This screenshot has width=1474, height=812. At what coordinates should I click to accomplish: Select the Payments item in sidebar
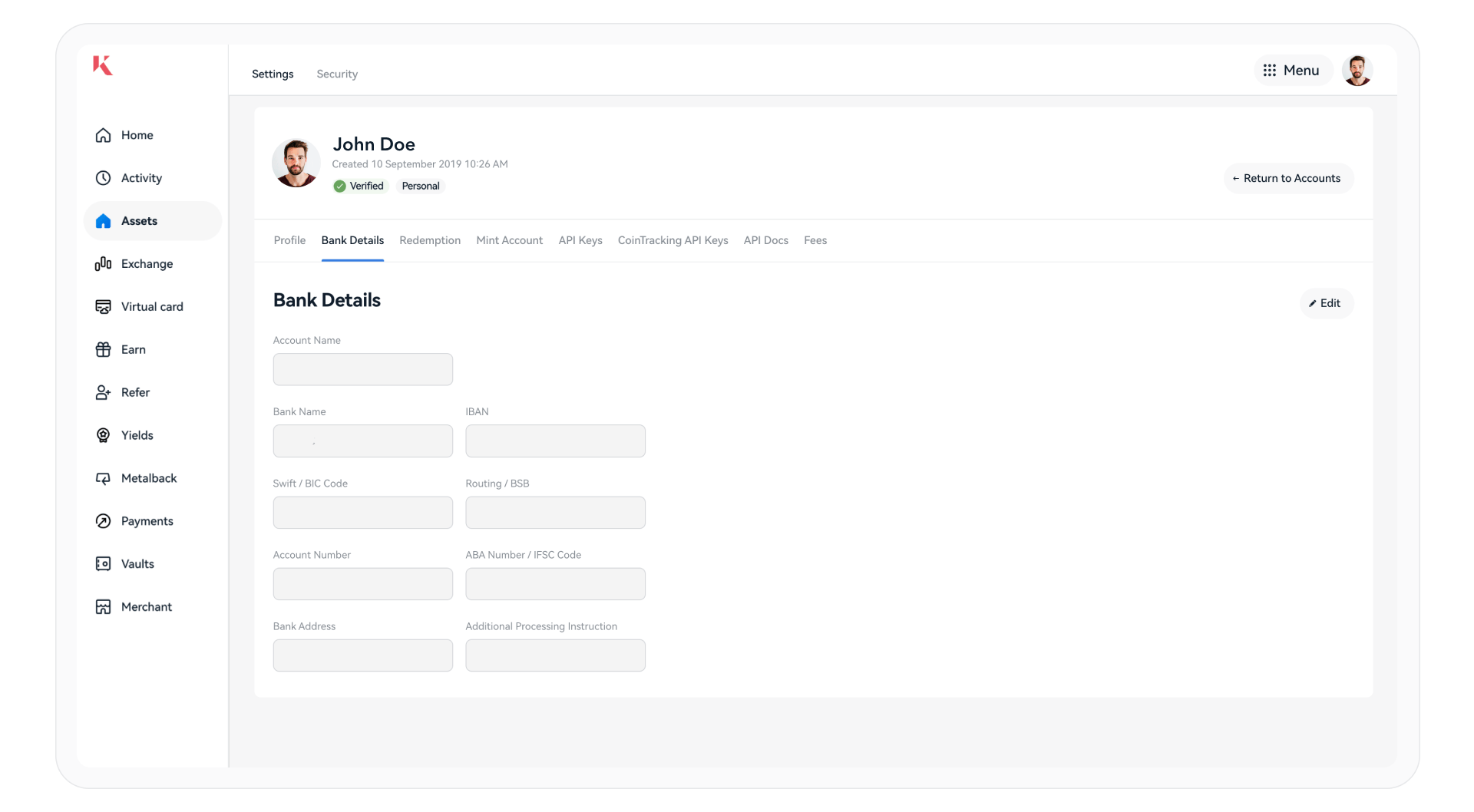tap(147, 521)
